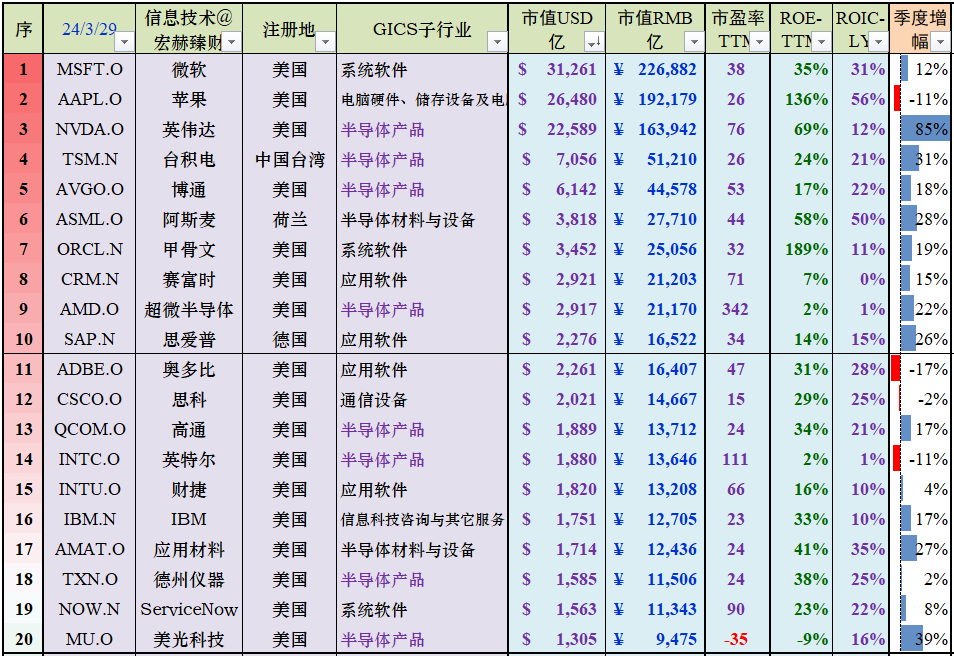Select ticker cell CRM.N

pos(89,279)
